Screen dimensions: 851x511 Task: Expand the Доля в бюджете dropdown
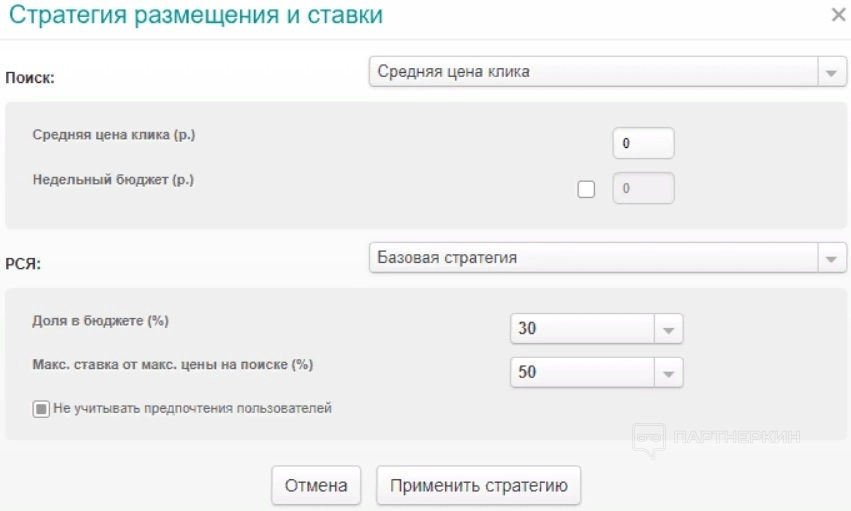(596, 329)
